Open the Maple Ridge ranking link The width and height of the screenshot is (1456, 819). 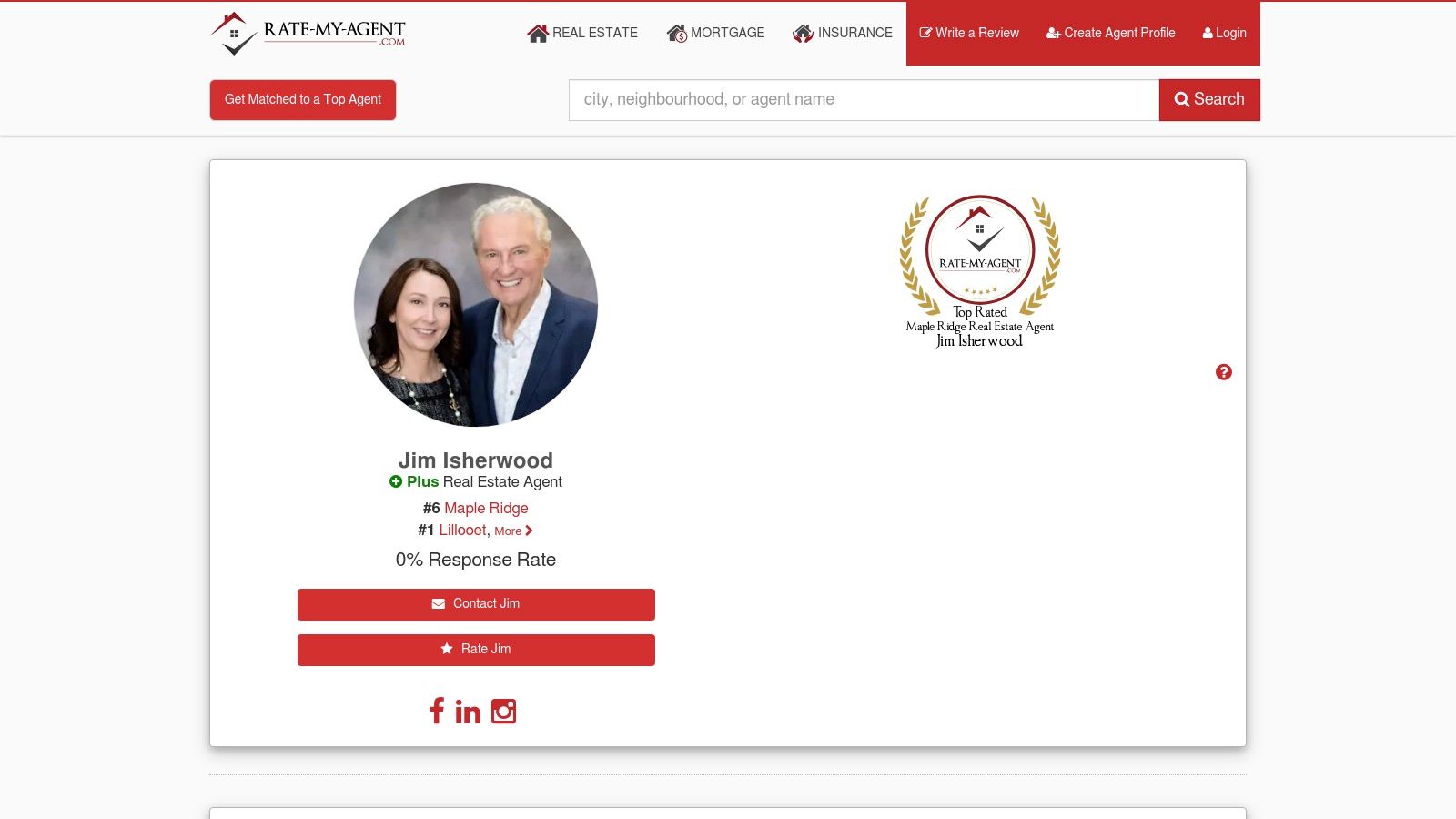coord(486,508)
